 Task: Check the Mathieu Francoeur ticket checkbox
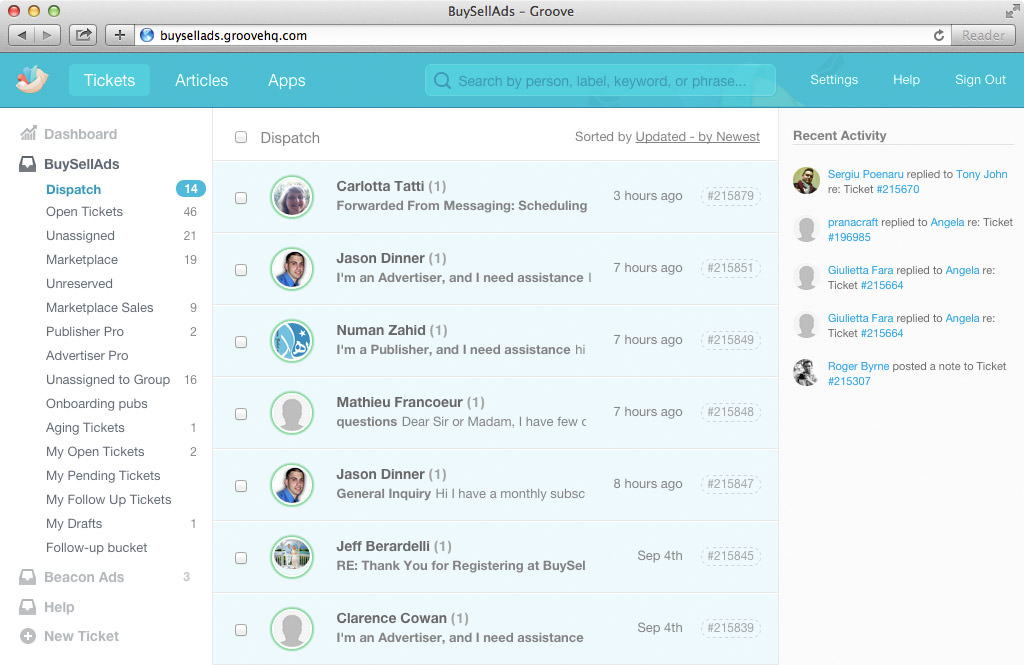click(241, 414)
